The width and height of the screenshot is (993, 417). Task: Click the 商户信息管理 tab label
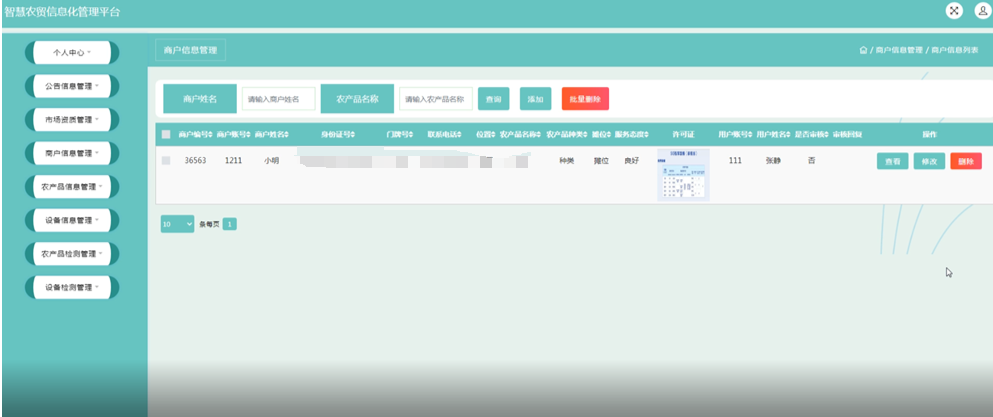click(x=191, y=50)
